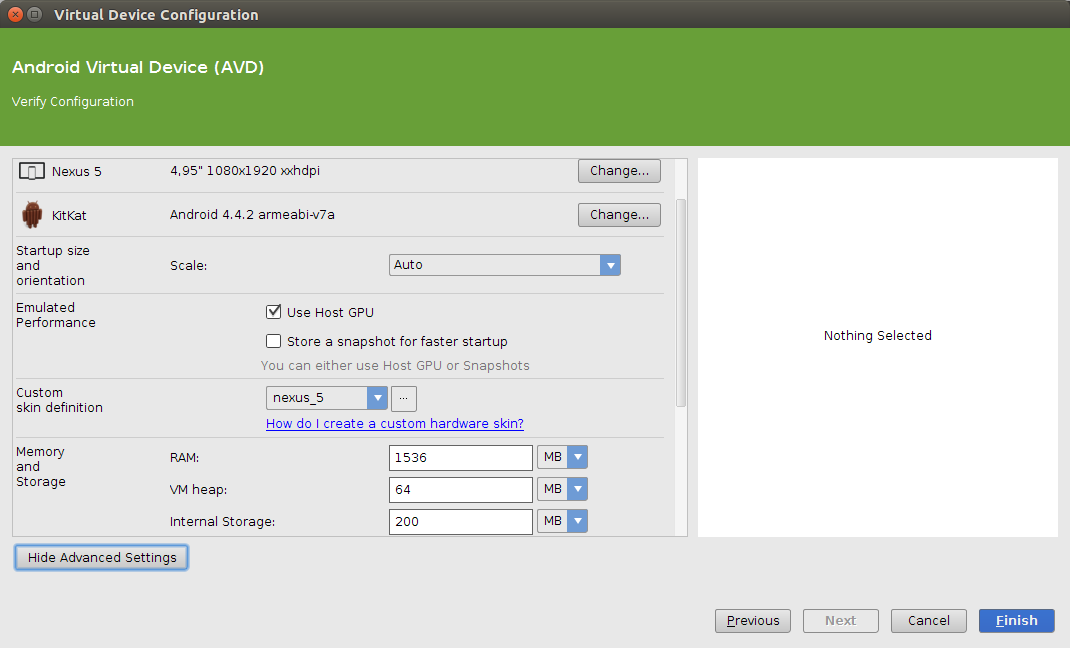Open the Scale dropdown set to Auto

pos(504,265)
